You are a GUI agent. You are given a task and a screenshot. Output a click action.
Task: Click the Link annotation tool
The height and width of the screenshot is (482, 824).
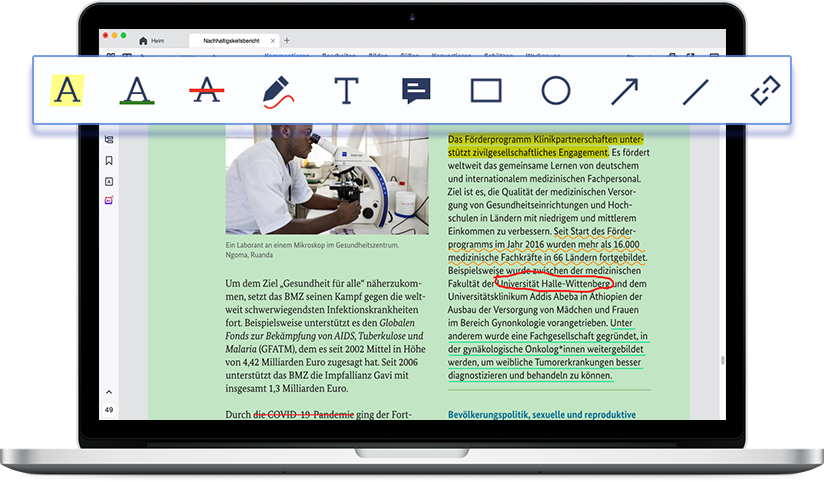(x=765, y=91)
